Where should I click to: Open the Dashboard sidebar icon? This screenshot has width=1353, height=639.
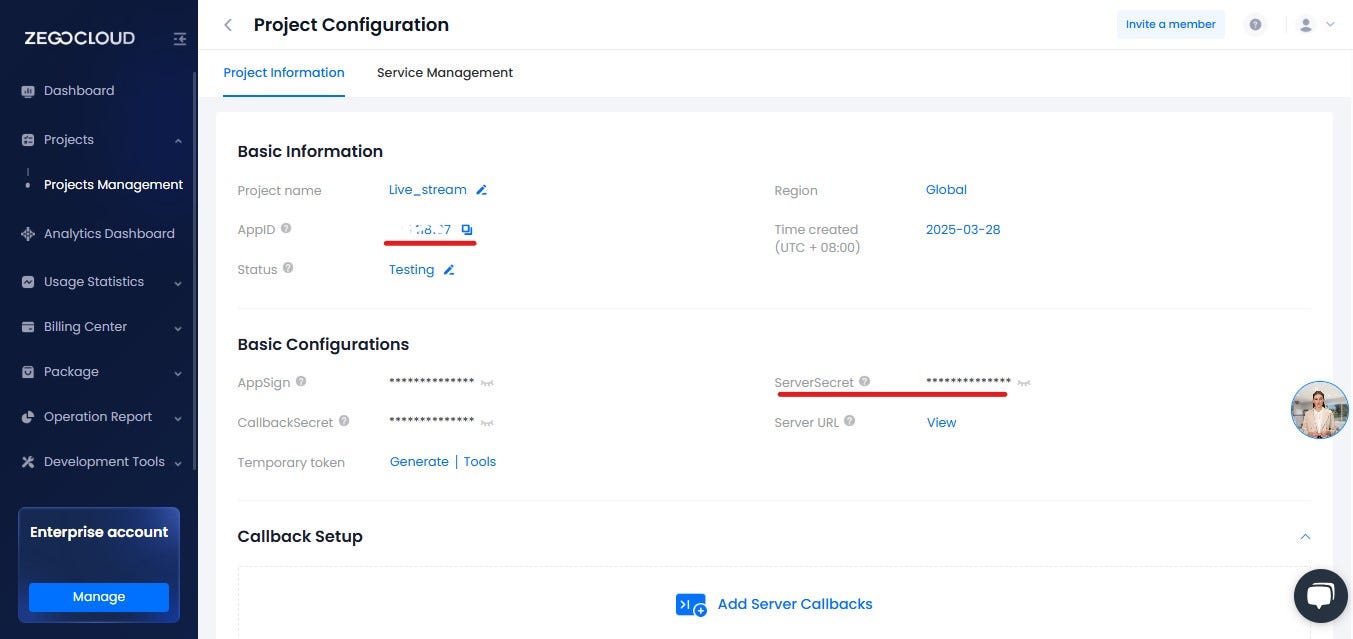(x=28, y=91)
